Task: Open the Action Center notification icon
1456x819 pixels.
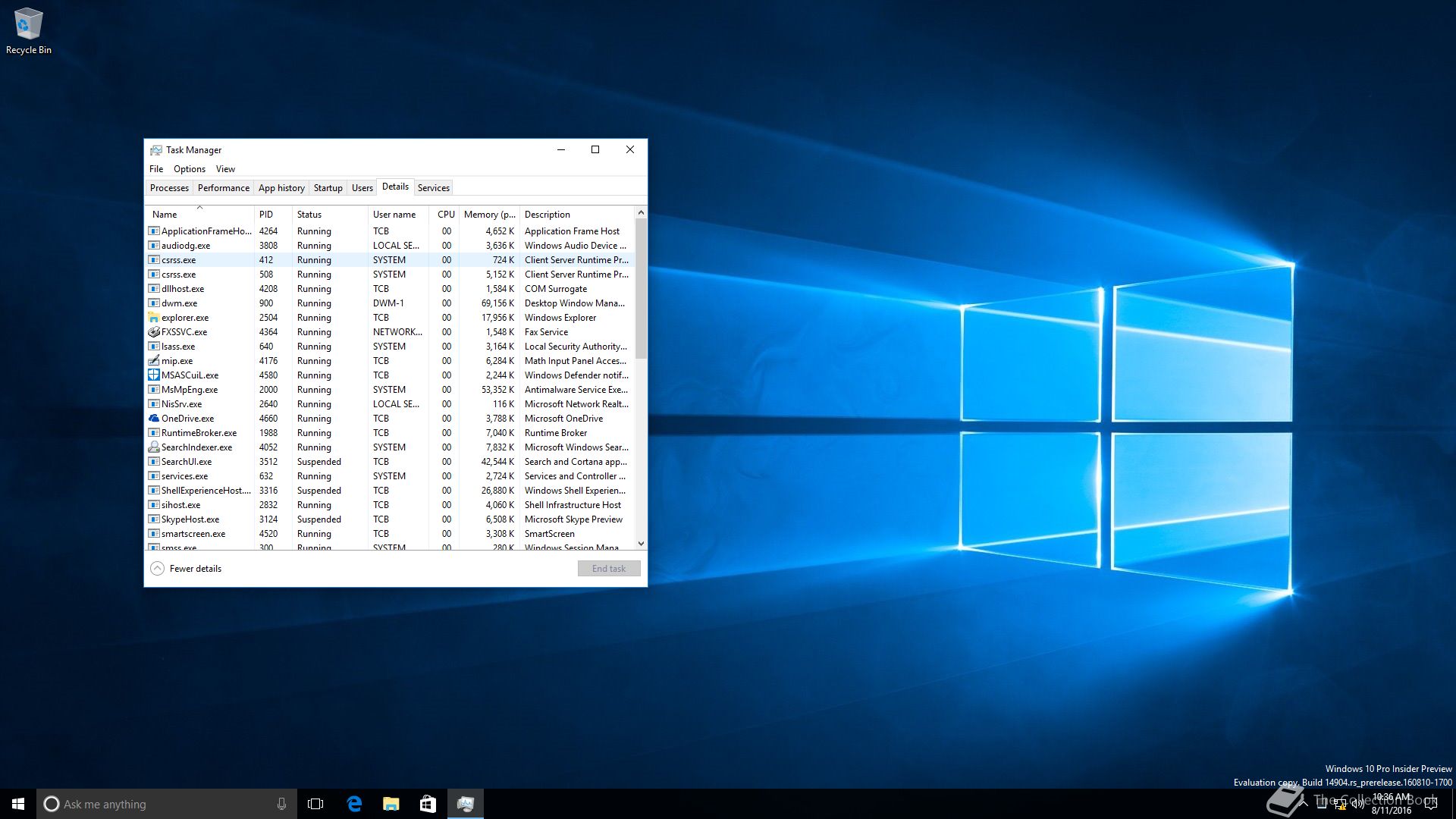Action: 1431,804
